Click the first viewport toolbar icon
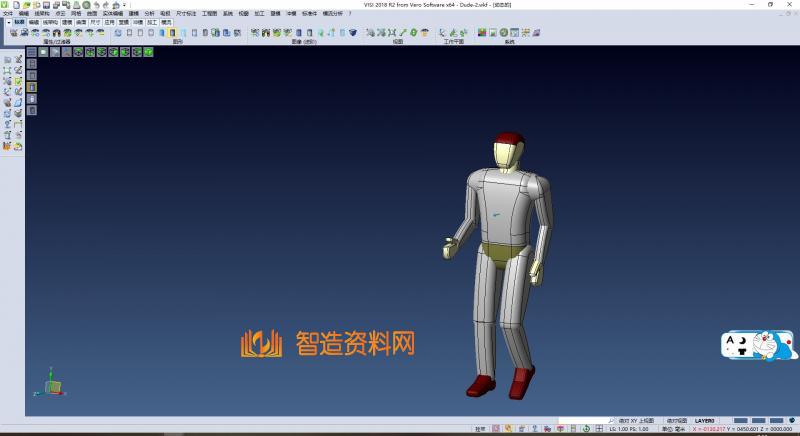 tap(32, 52)
